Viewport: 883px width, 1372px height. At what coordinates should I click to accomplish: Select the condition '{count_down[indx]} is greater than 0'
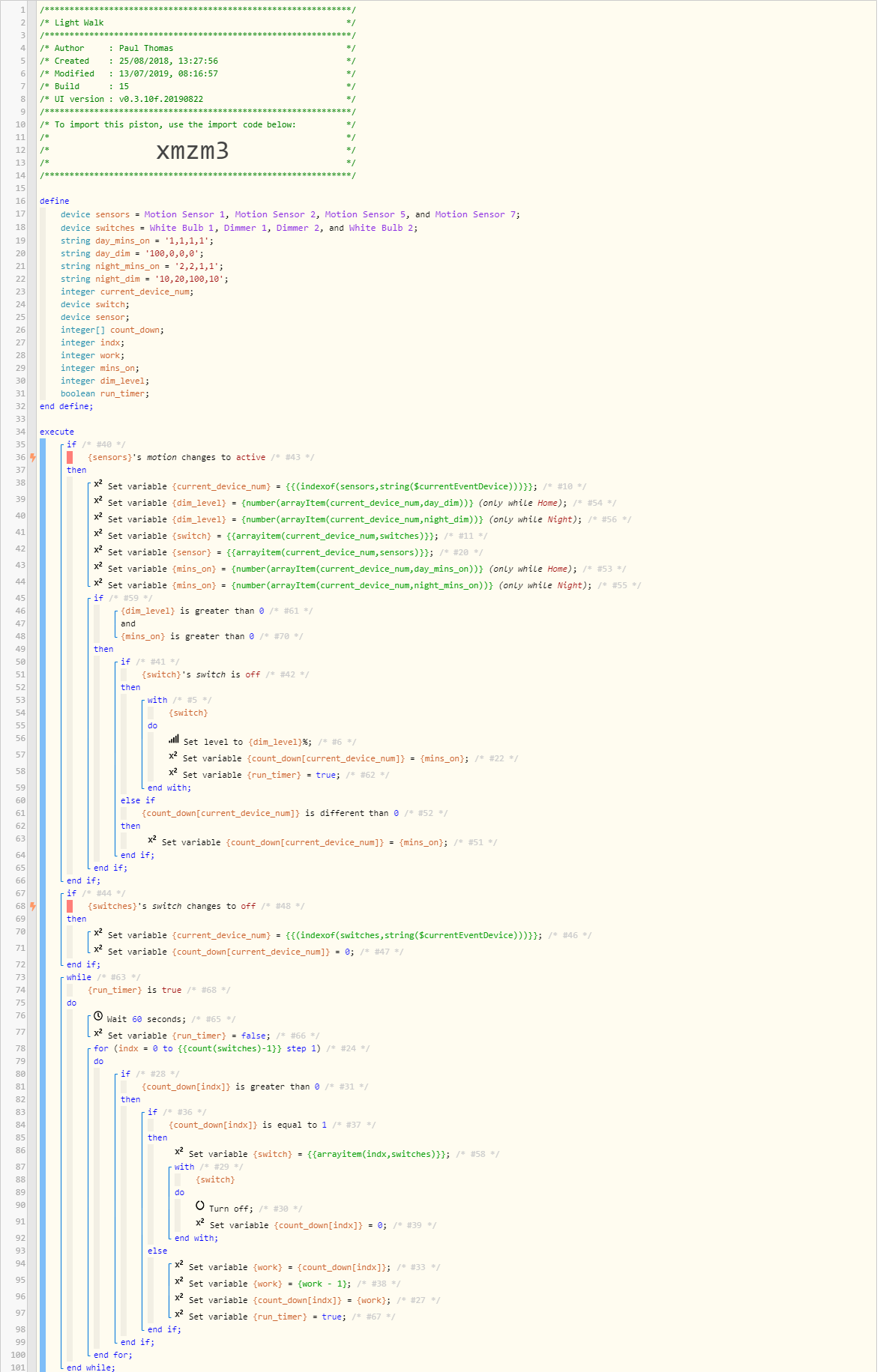tap(231, 1087)
